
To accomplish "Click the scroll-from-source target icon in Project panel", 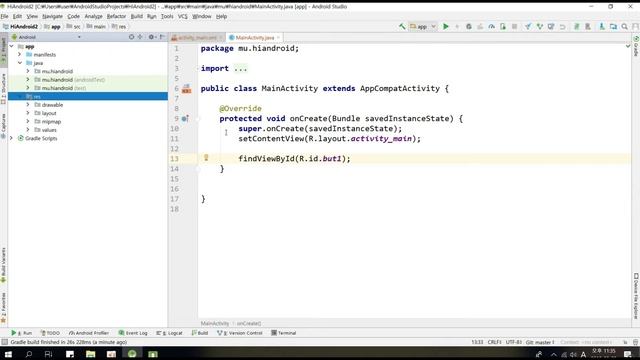I will pyautogui.click(x=131, y=37).
